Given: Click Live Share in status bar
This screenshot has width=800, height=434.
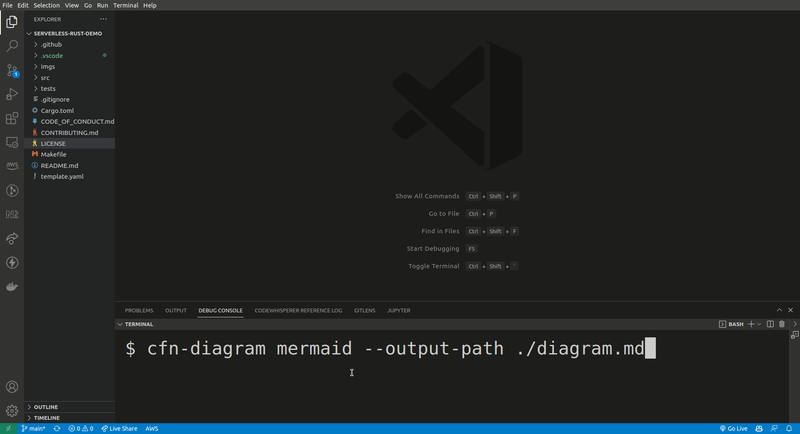Looking at the screenshot, I should click(x=119, y=429).
